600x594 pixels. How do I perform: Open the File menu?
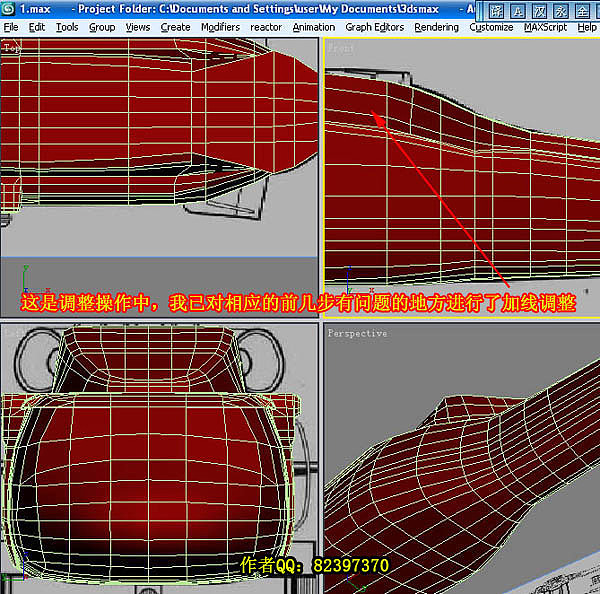click(11, 27)
